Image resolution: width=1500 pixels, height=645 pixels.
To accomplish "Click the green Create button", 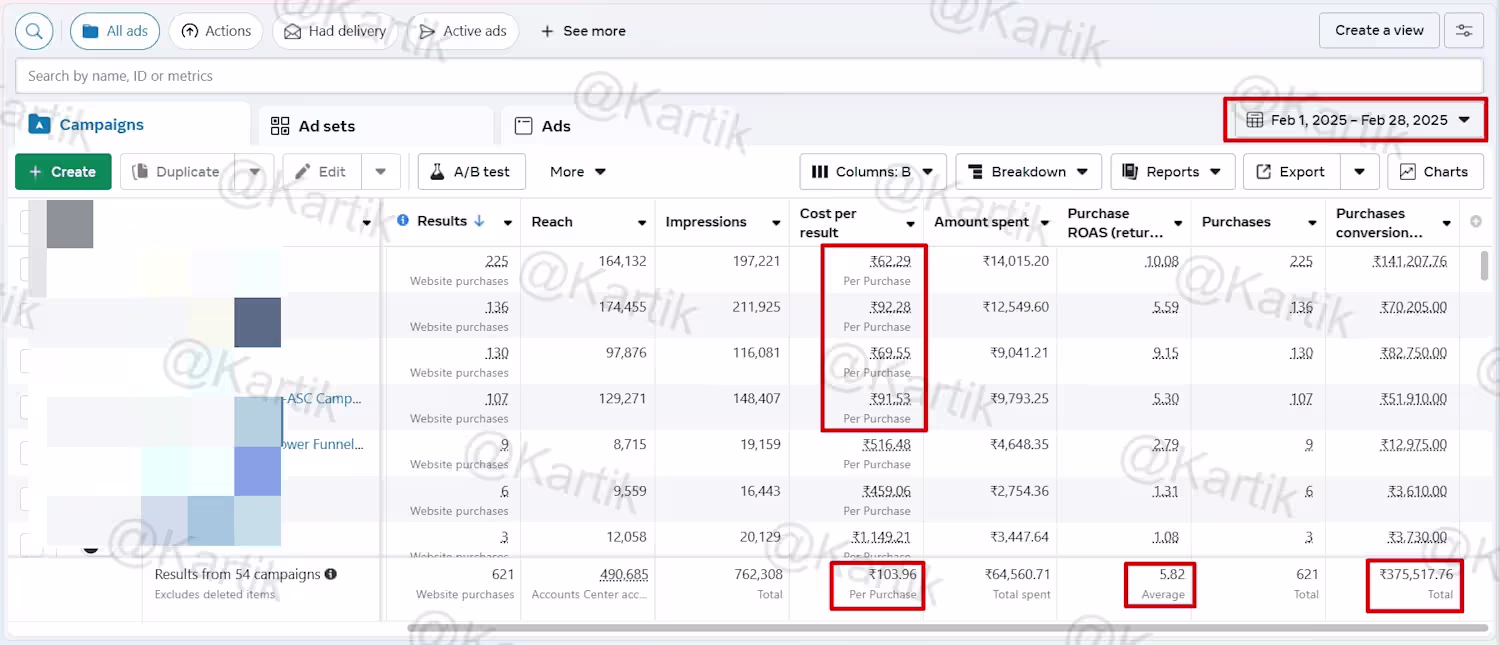I will click(x=62, y=172).
